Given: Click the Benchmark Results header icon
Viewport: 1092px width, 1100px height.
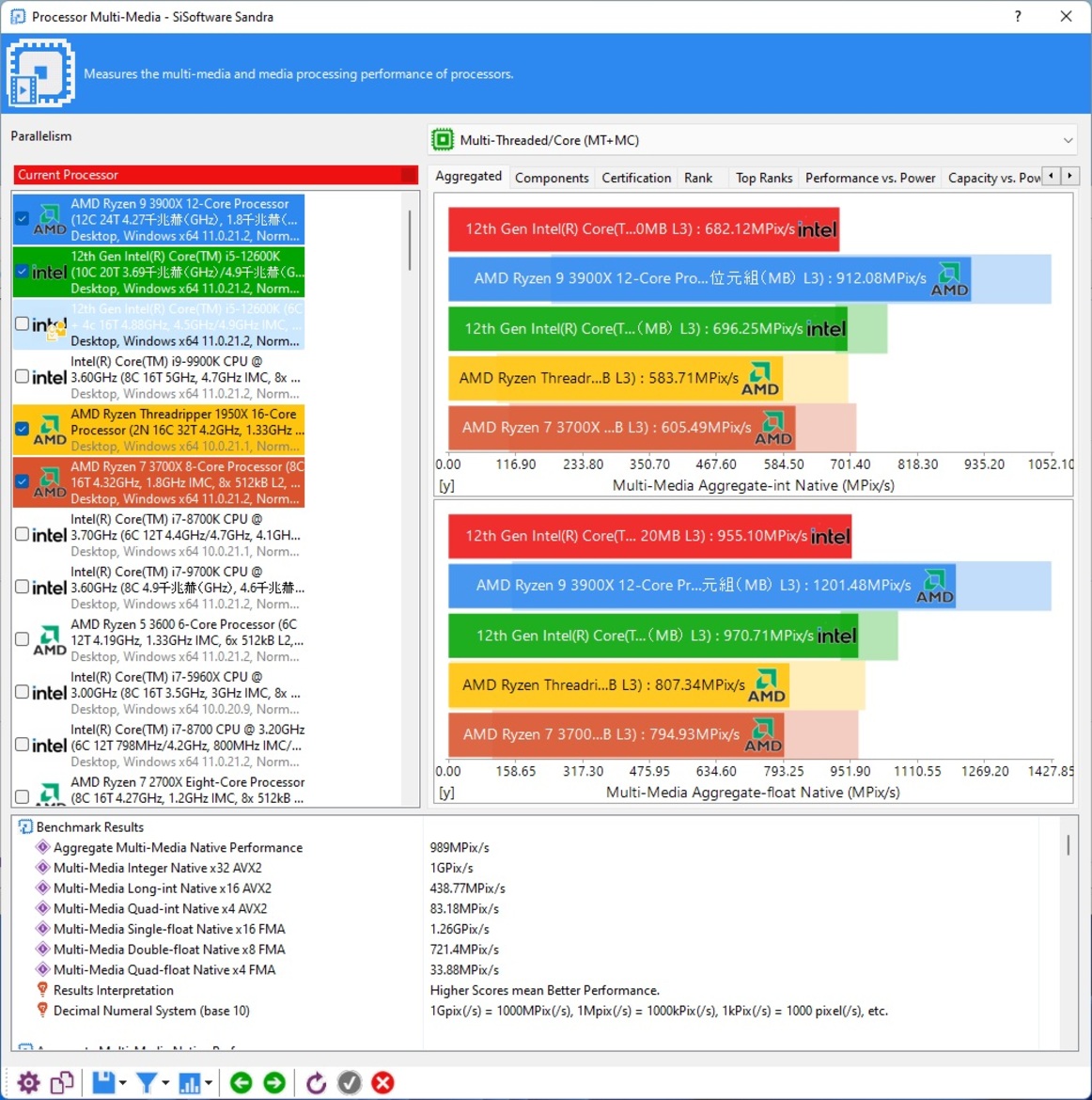Looking at the screenshot, I should [25, 827].
